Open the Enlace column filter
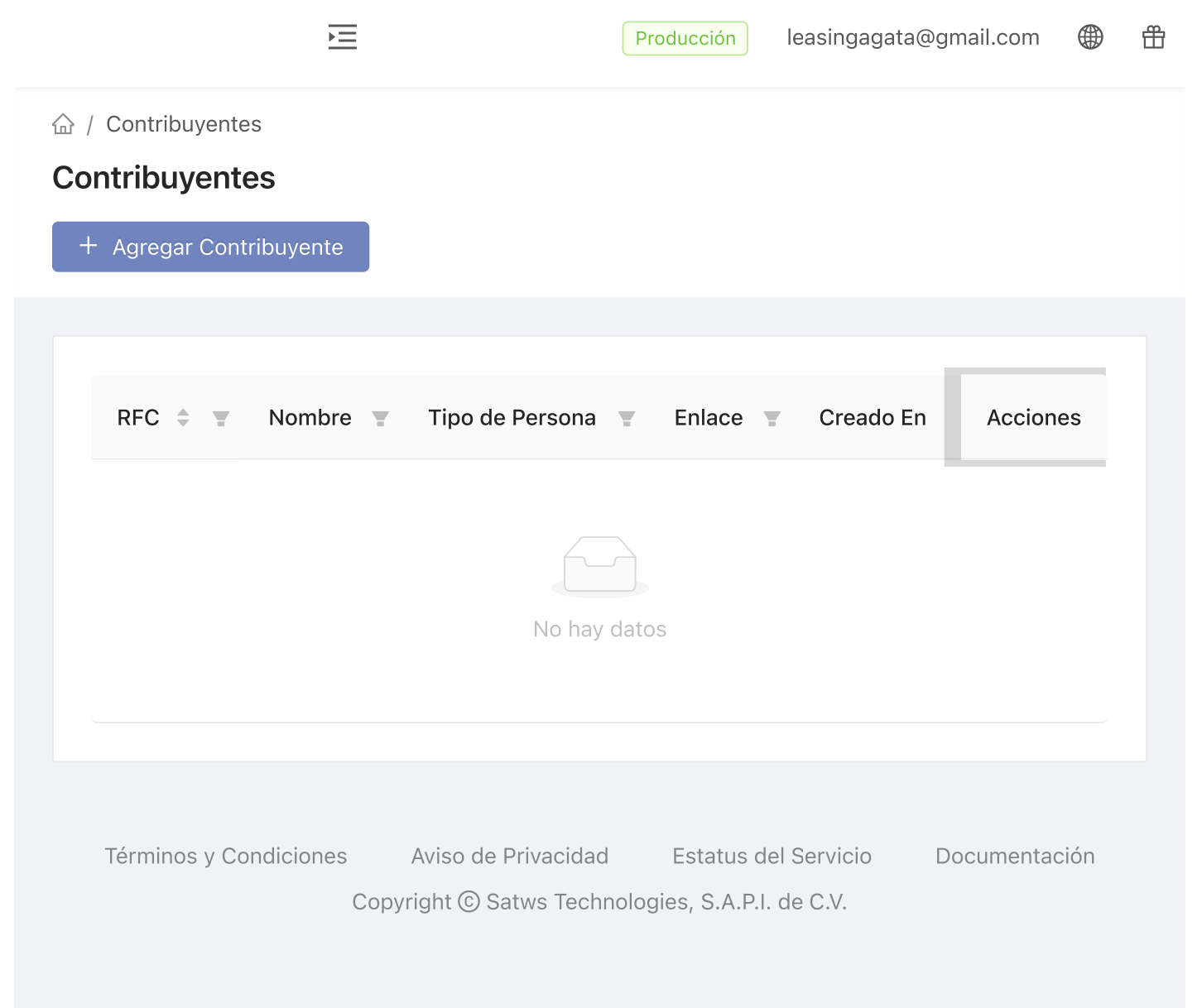The width and height of the screenshot is (1202, 1008). click(x=772, y=419)
